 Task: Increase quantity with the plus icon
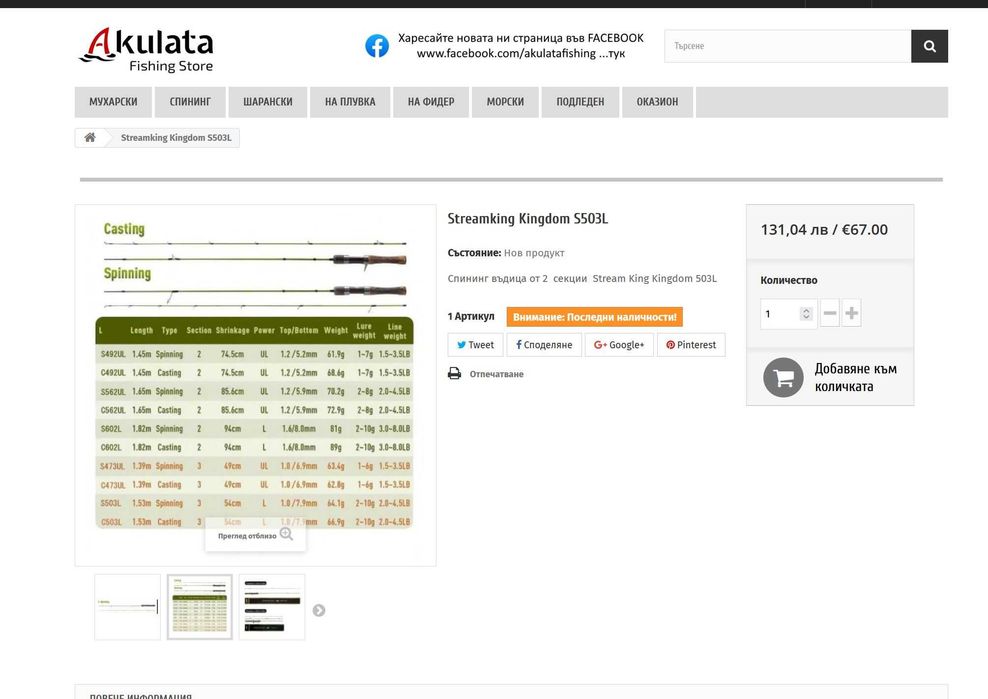(x=851, y=313)
